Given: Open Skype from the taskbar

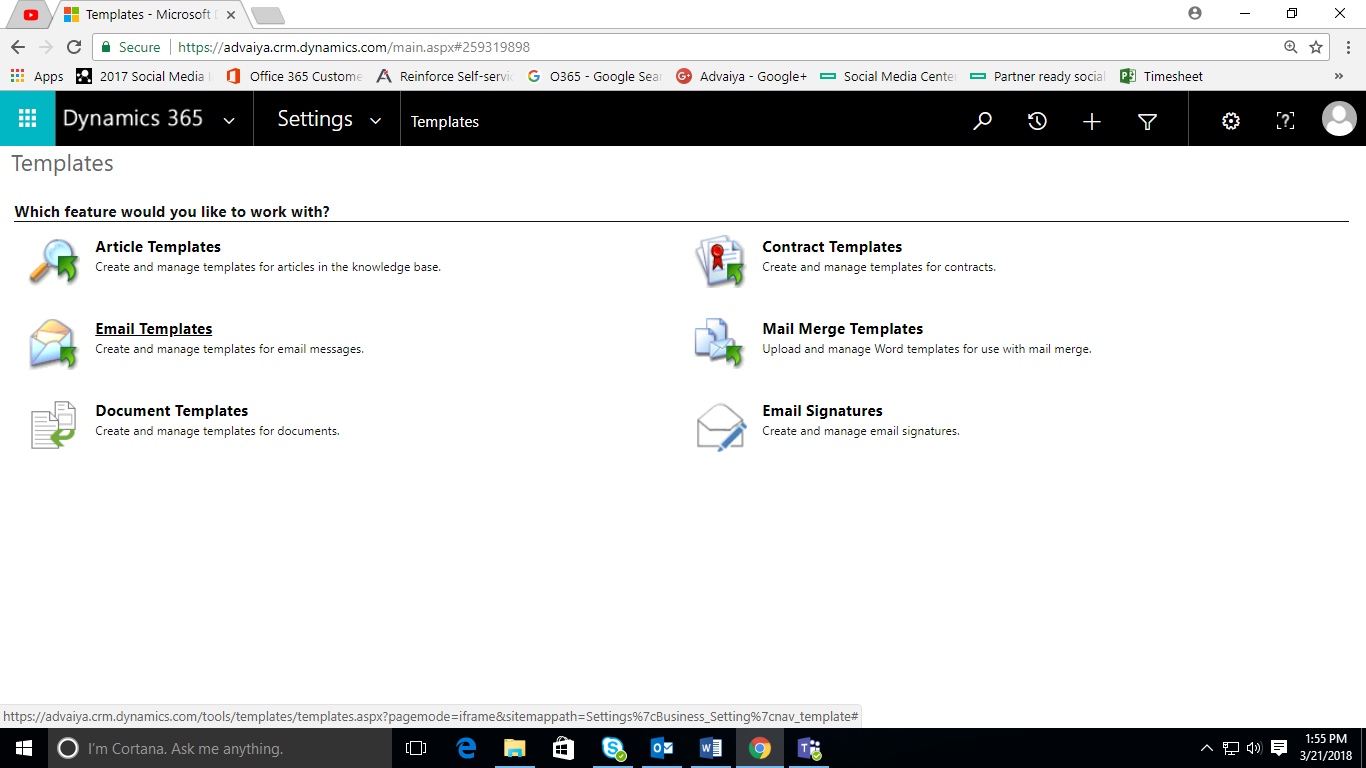Looking at the screenshot, I should tap(613, 748).
